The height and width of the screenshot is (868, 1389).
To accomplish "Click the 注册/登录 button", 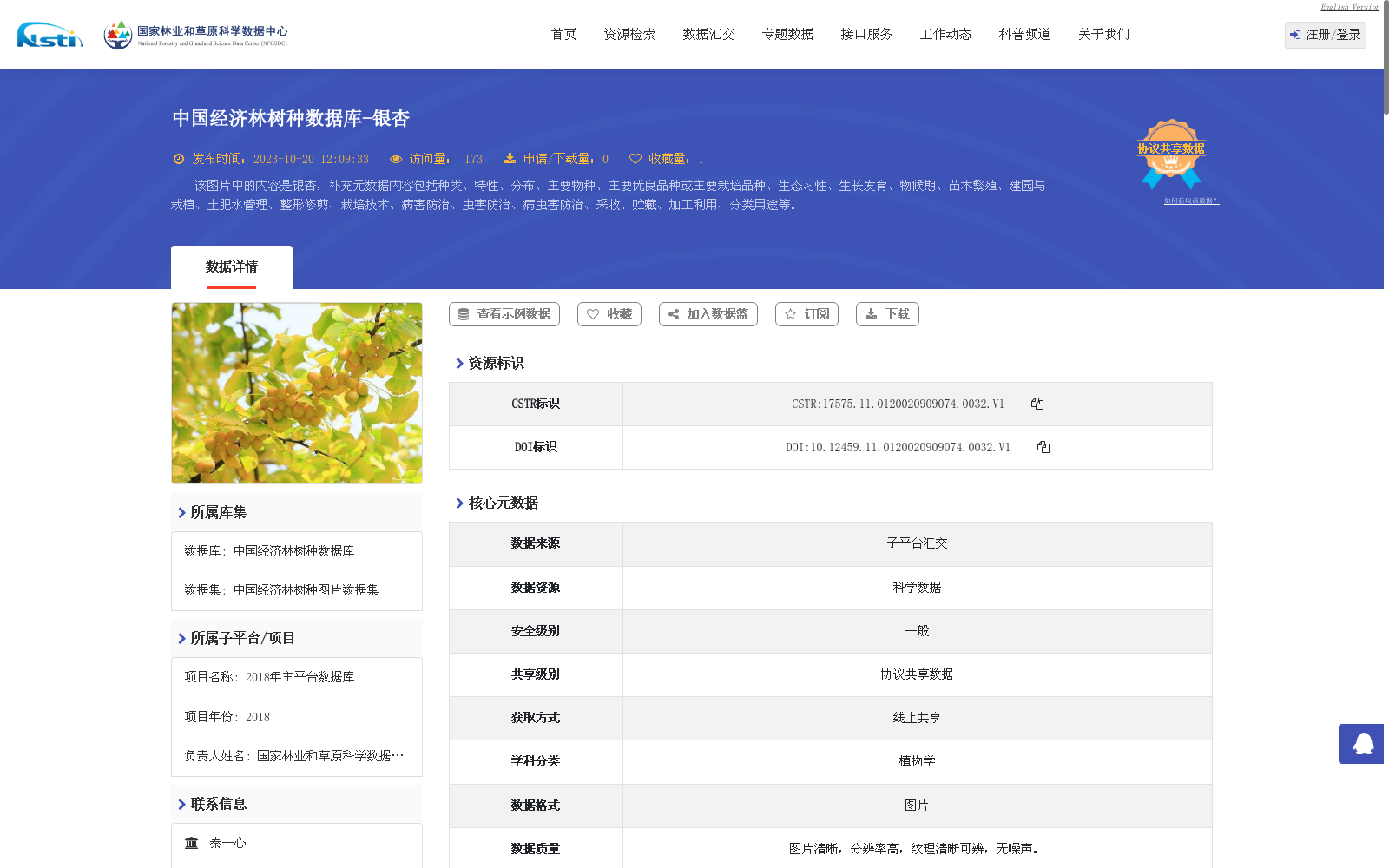I will point(1326,35).
